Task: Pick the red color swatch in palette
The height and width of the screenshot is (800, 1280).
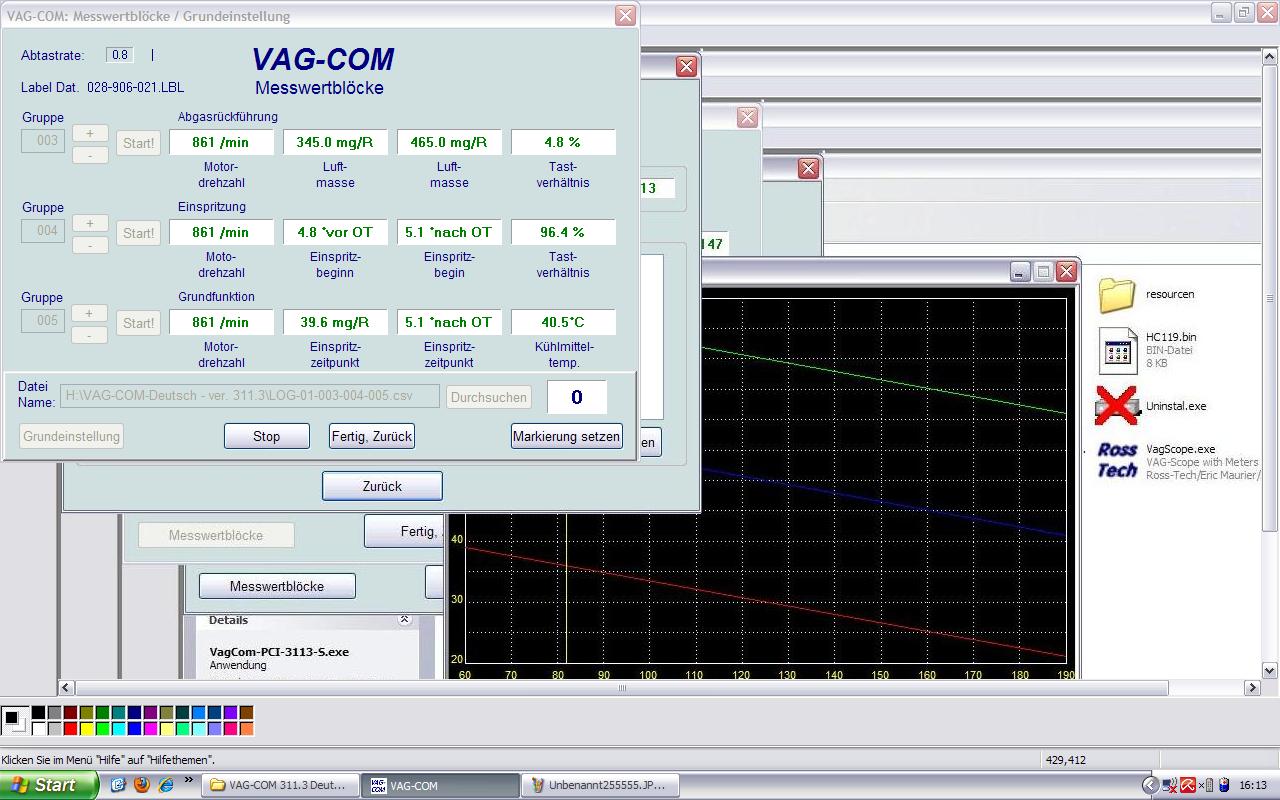Action: pos(70,728)
